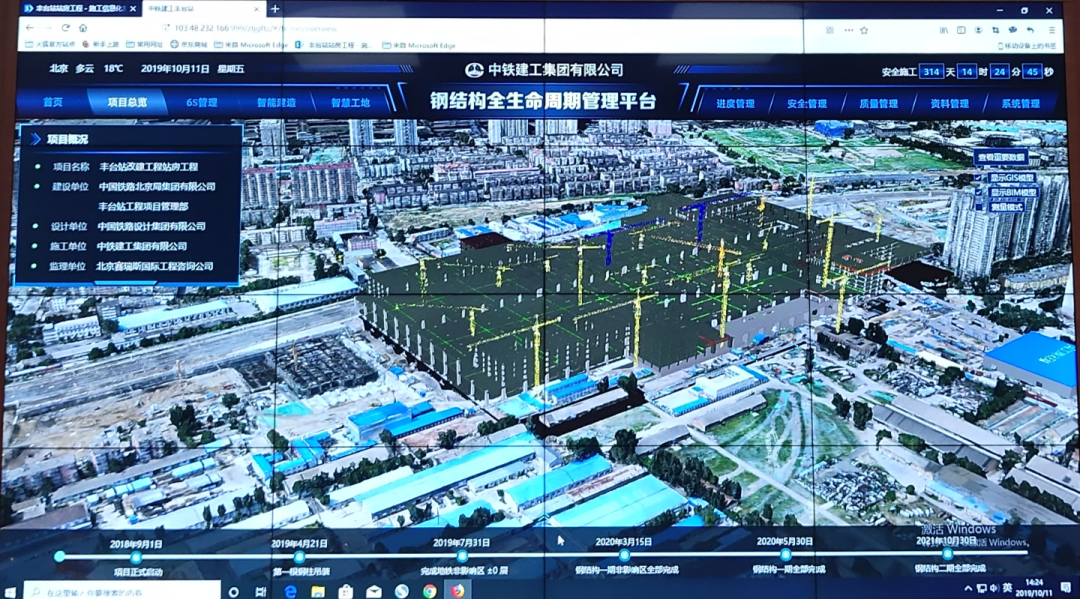Open the Mail app on the taskbar
This screenshot has width=1080, height=599.
coord(373,591)
